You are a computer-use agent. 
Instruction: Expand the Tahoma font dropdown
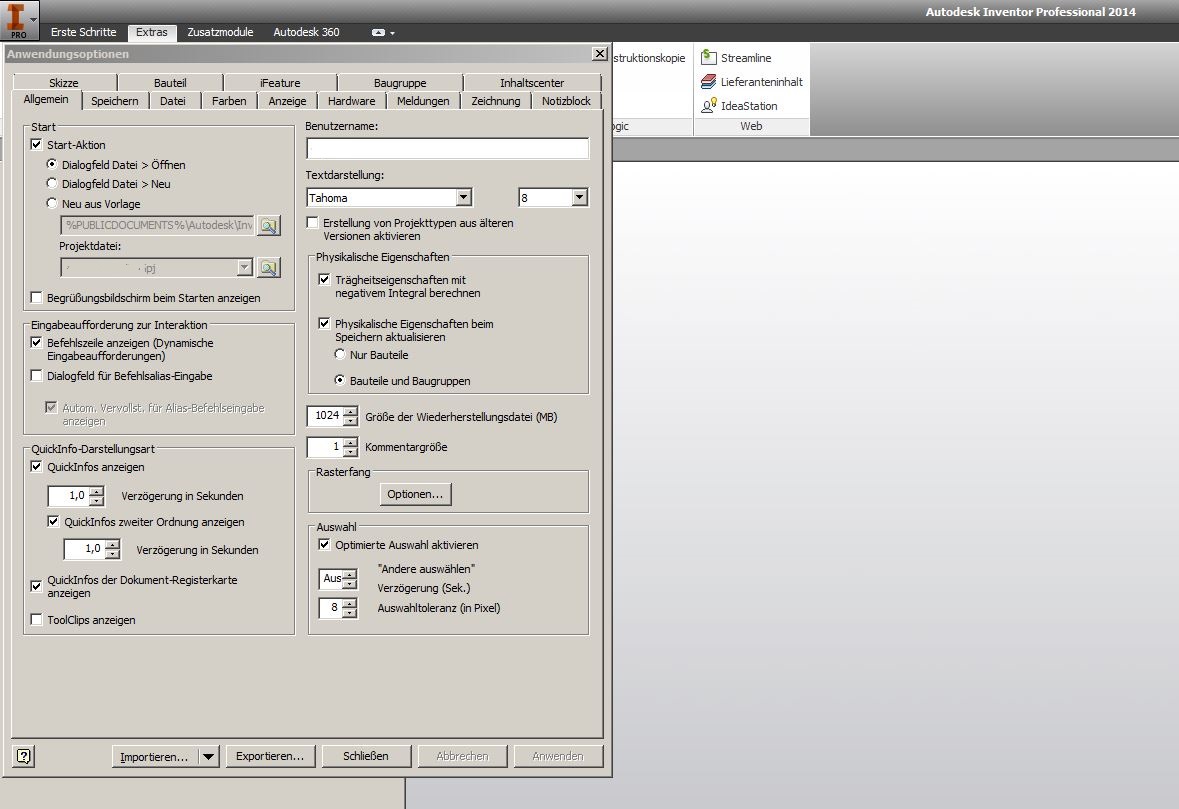pyautogui.click(x=463, y=198)
